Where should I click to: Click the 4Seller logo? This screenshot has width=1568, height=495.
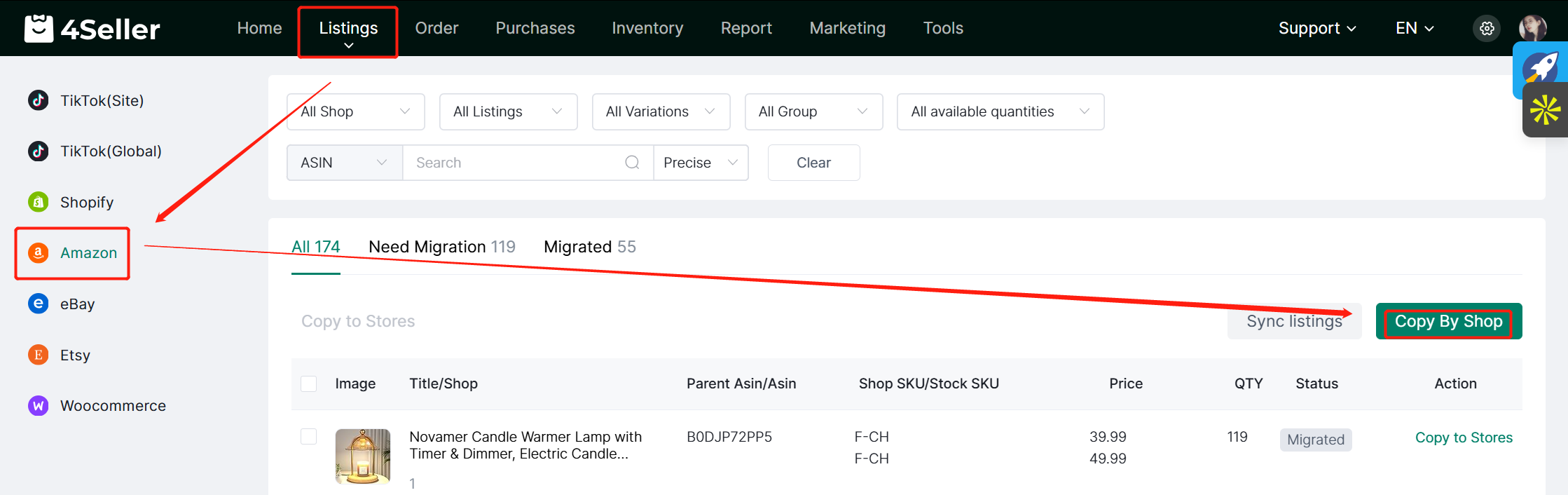pyautogui.click(x=92, y=29)
